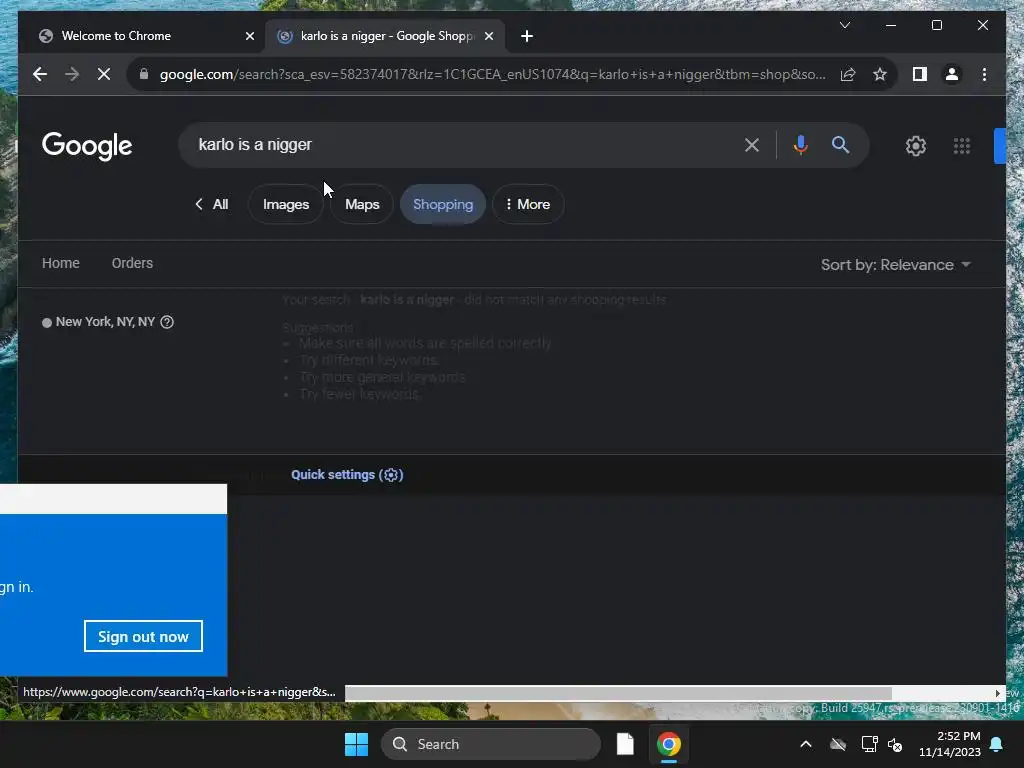Click the scrollbar right arrow
The width and height of the screenshot is (1024, 768).
coord(997,693)
